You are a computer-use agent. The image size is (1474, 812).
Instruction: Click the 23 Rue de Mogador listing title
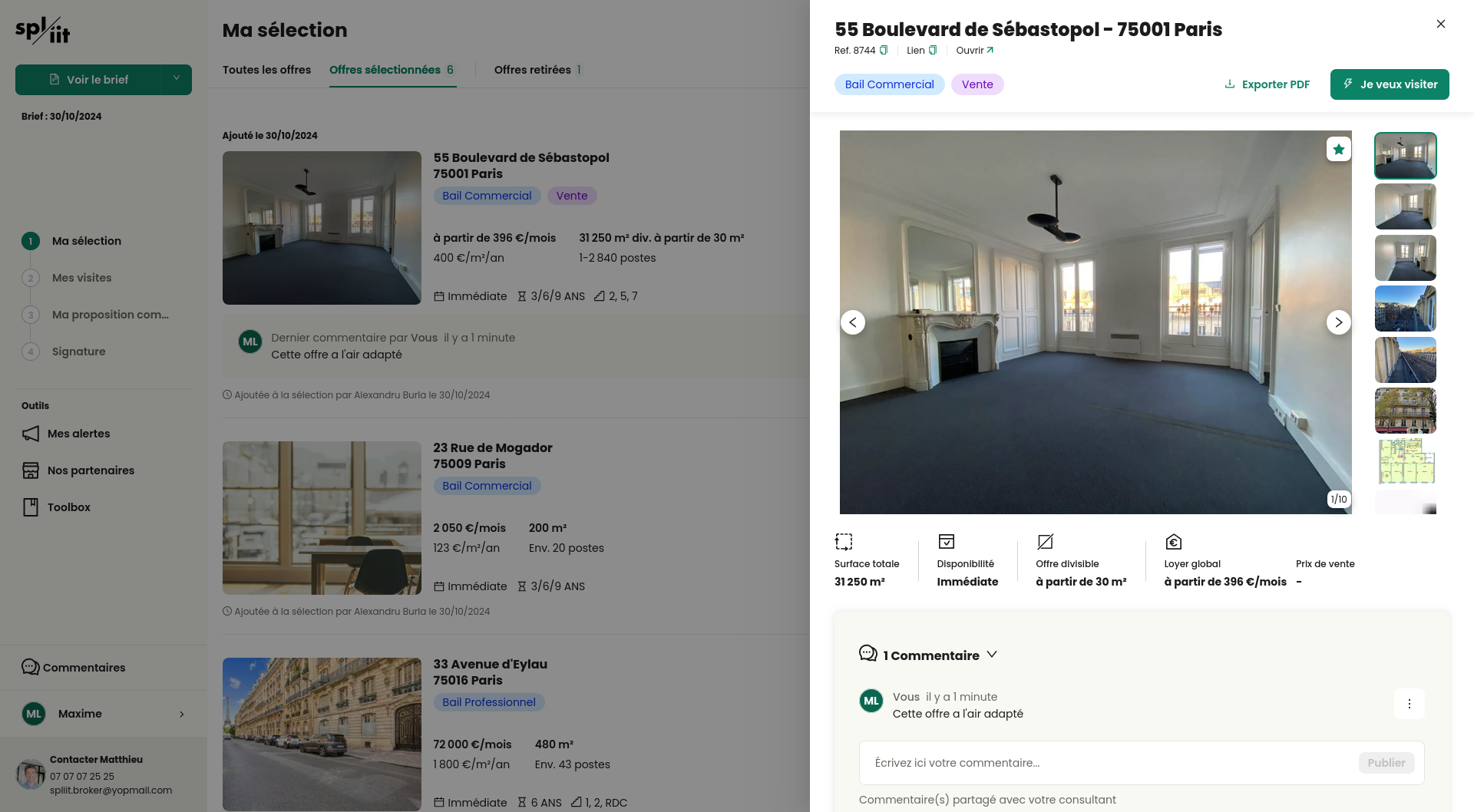493,456
